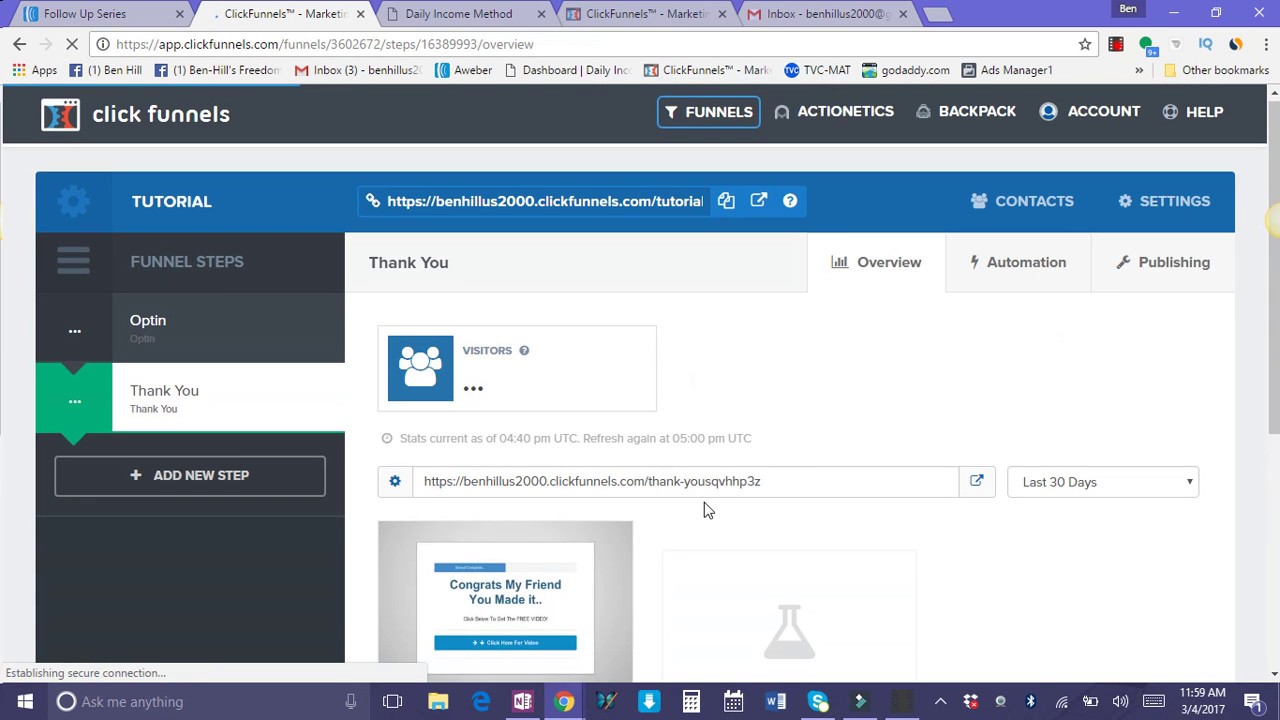Open the Windows action center notifications

pyautogui.click(x=1254, y=701)
